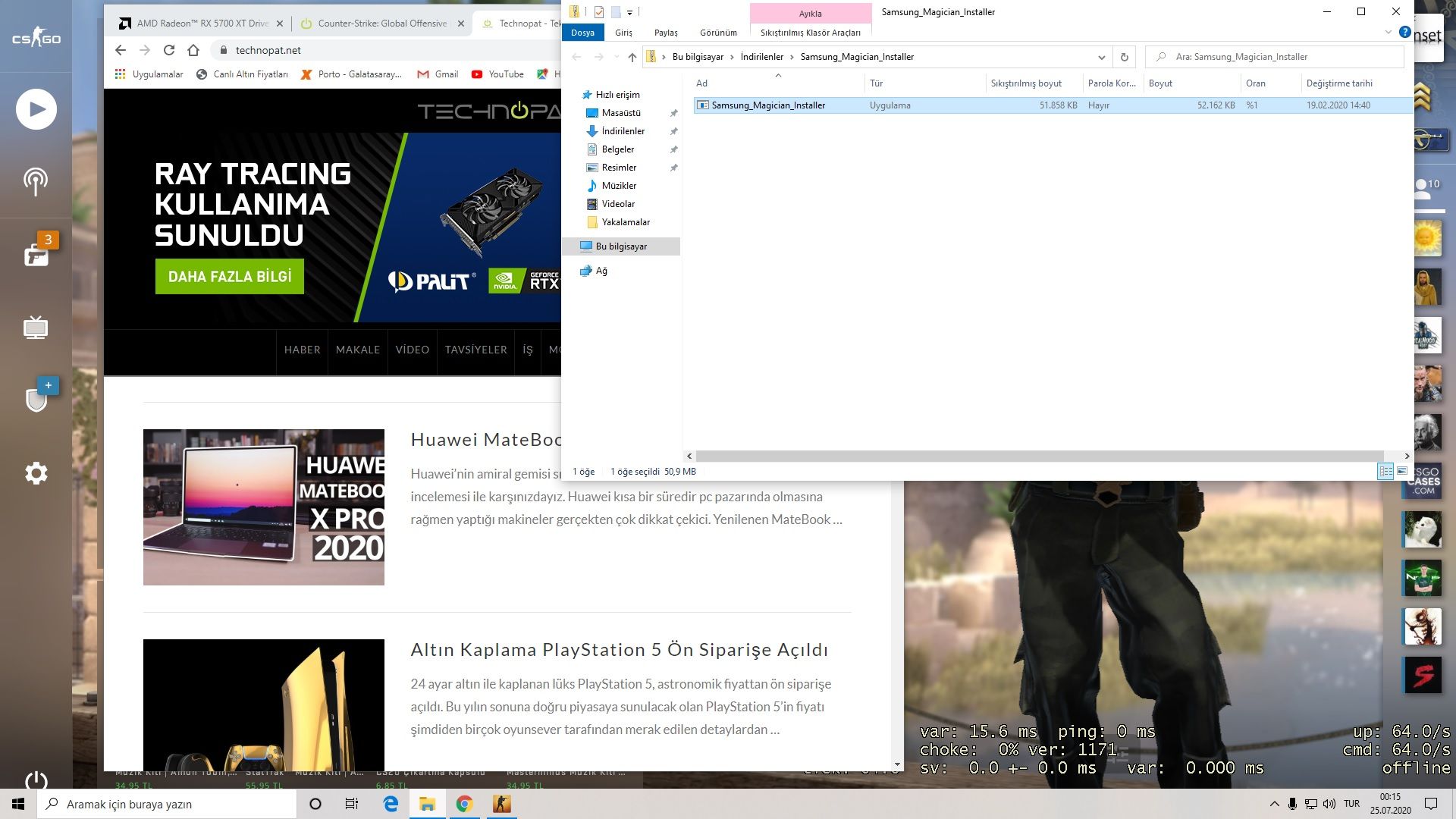Refresh the Explorer folder view
This screenshot has width=1456, height=819.
click(x=1124, y=57)
